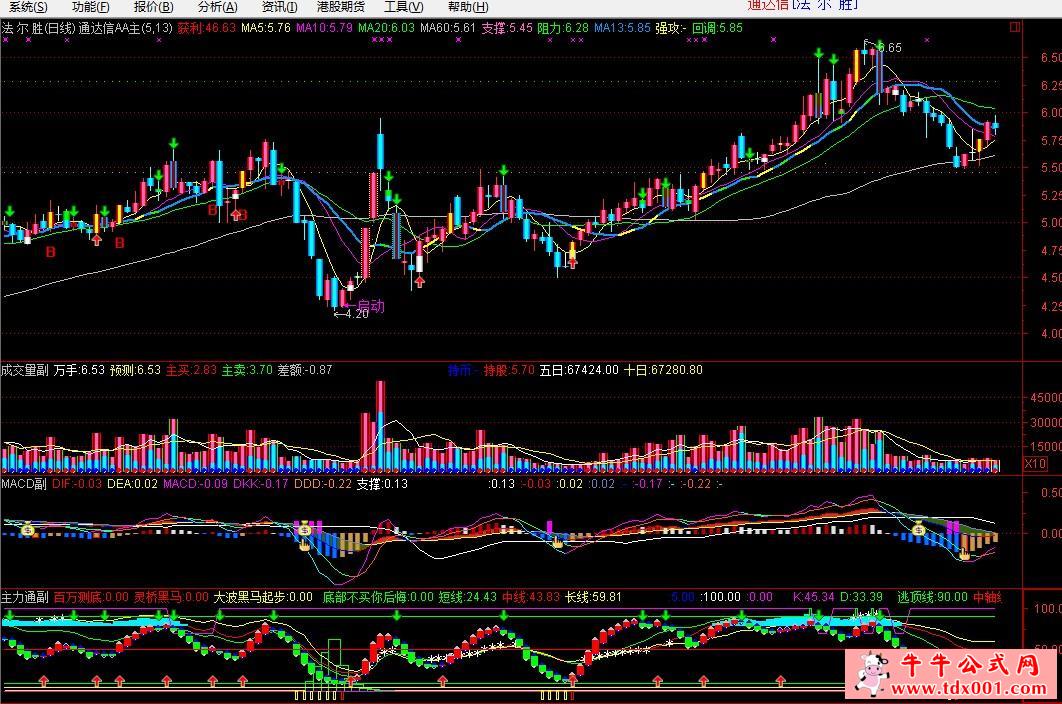Open the 功能(F) menu

pyautogui.click(x=91, y=7)
